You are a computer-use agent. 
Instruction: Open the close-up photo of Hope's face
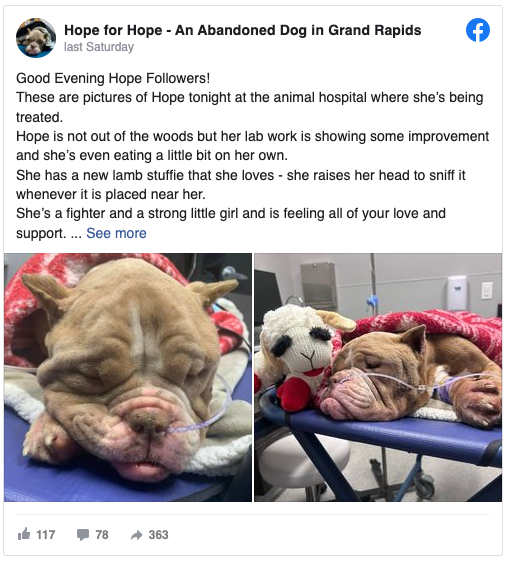pos(128,377)
